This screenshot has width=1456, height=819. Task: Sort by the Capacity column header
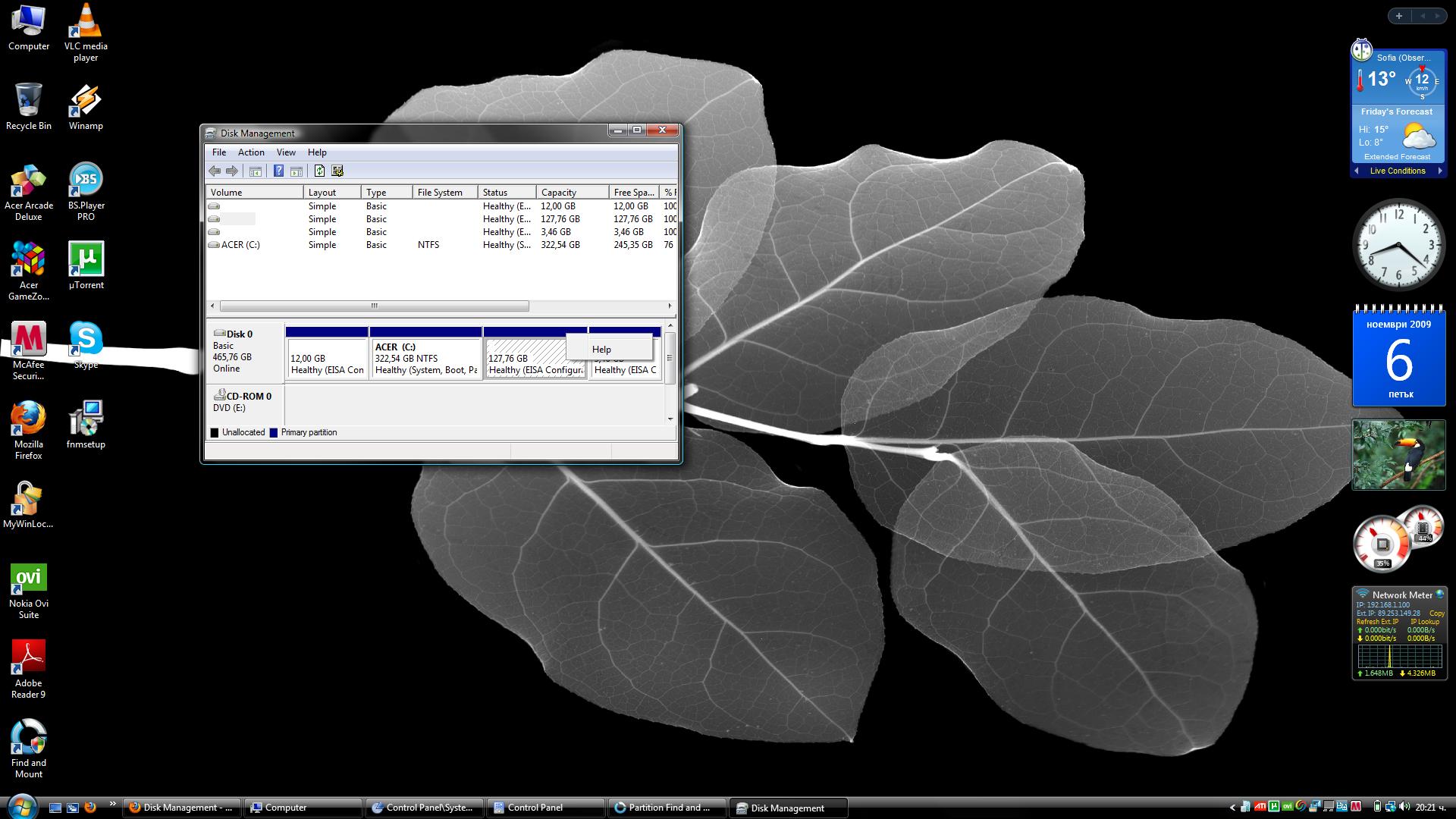573,193
